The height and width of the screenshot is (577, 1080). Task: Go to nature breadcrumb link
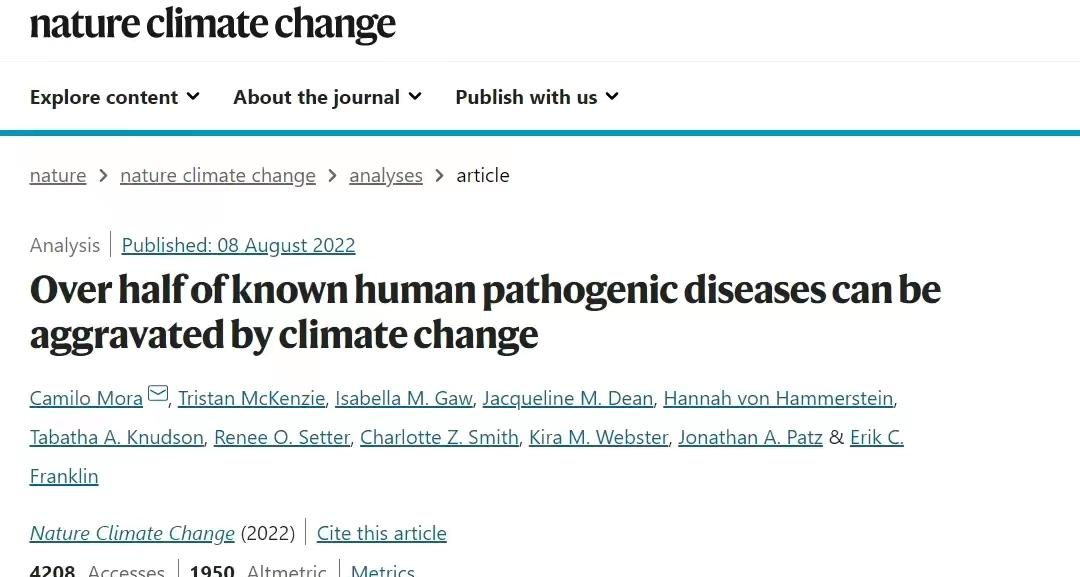pos(58,176)
